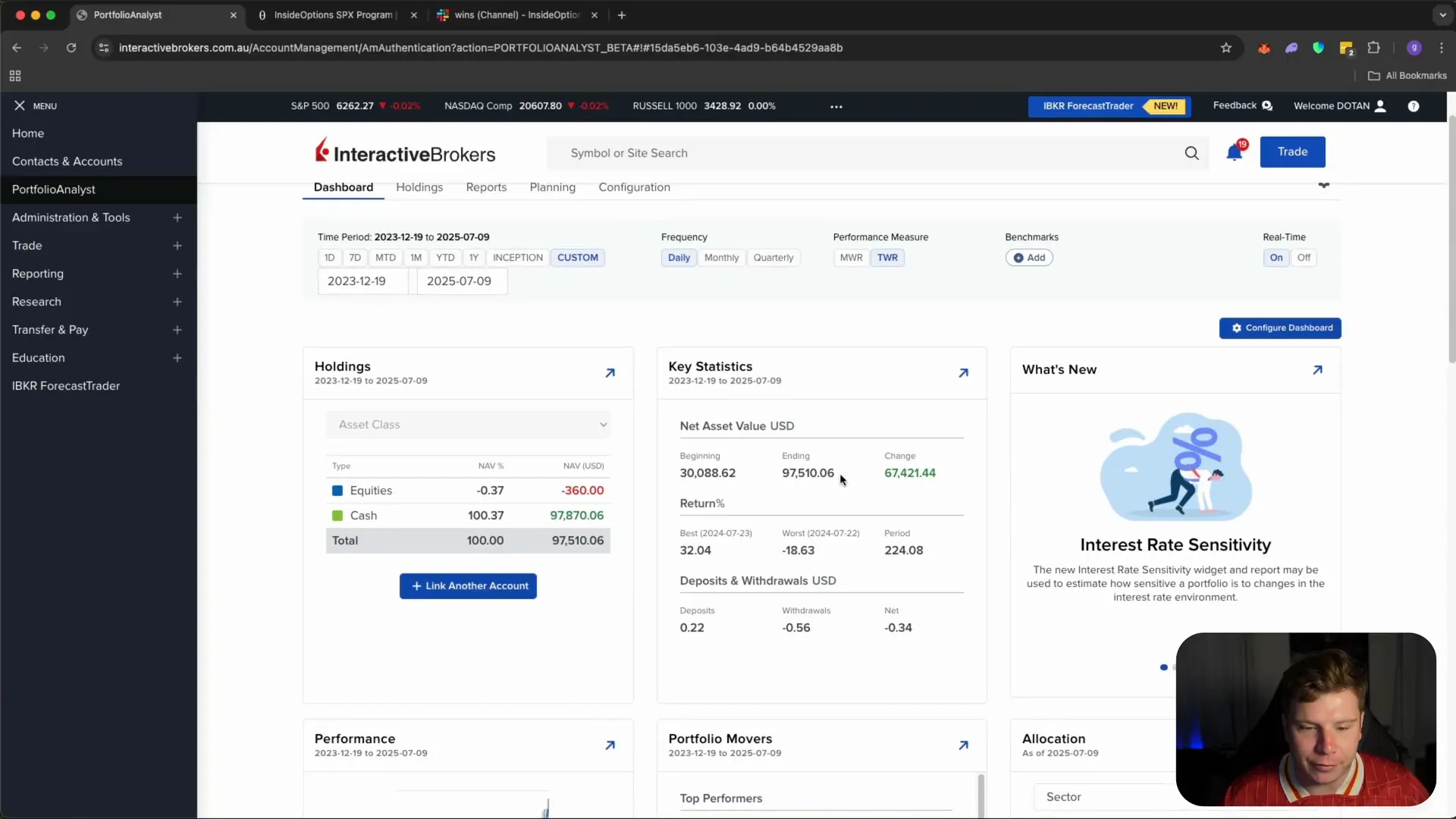Open the Sector allocation dropdown
1456x819 pixels.
(1105, 797)
